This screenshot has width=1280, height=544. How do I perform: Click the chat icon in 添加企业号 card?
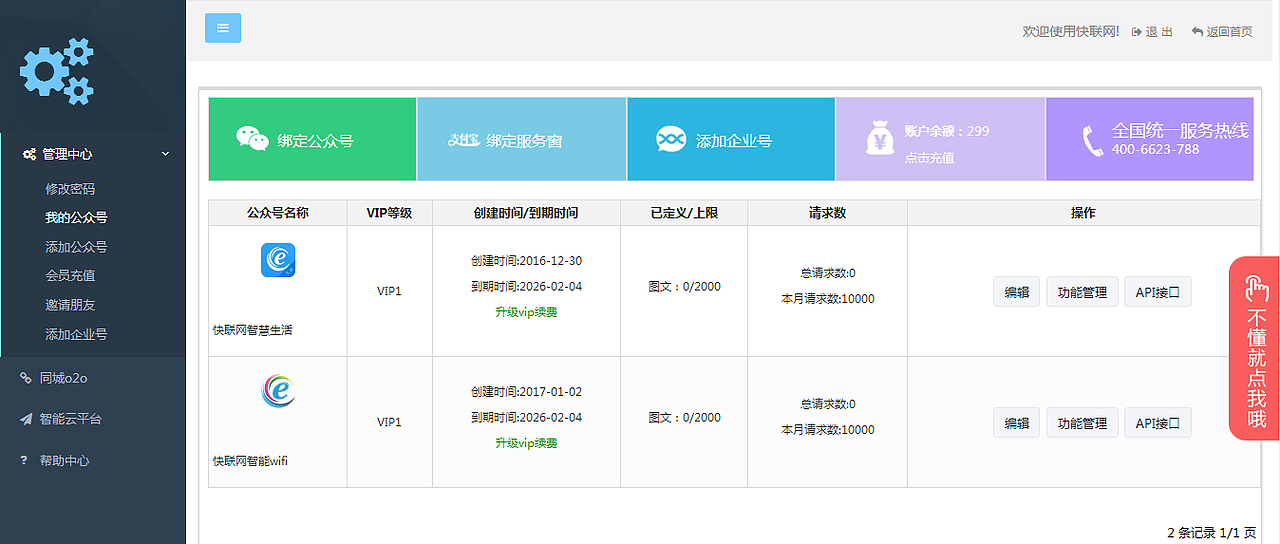(671, 139)
